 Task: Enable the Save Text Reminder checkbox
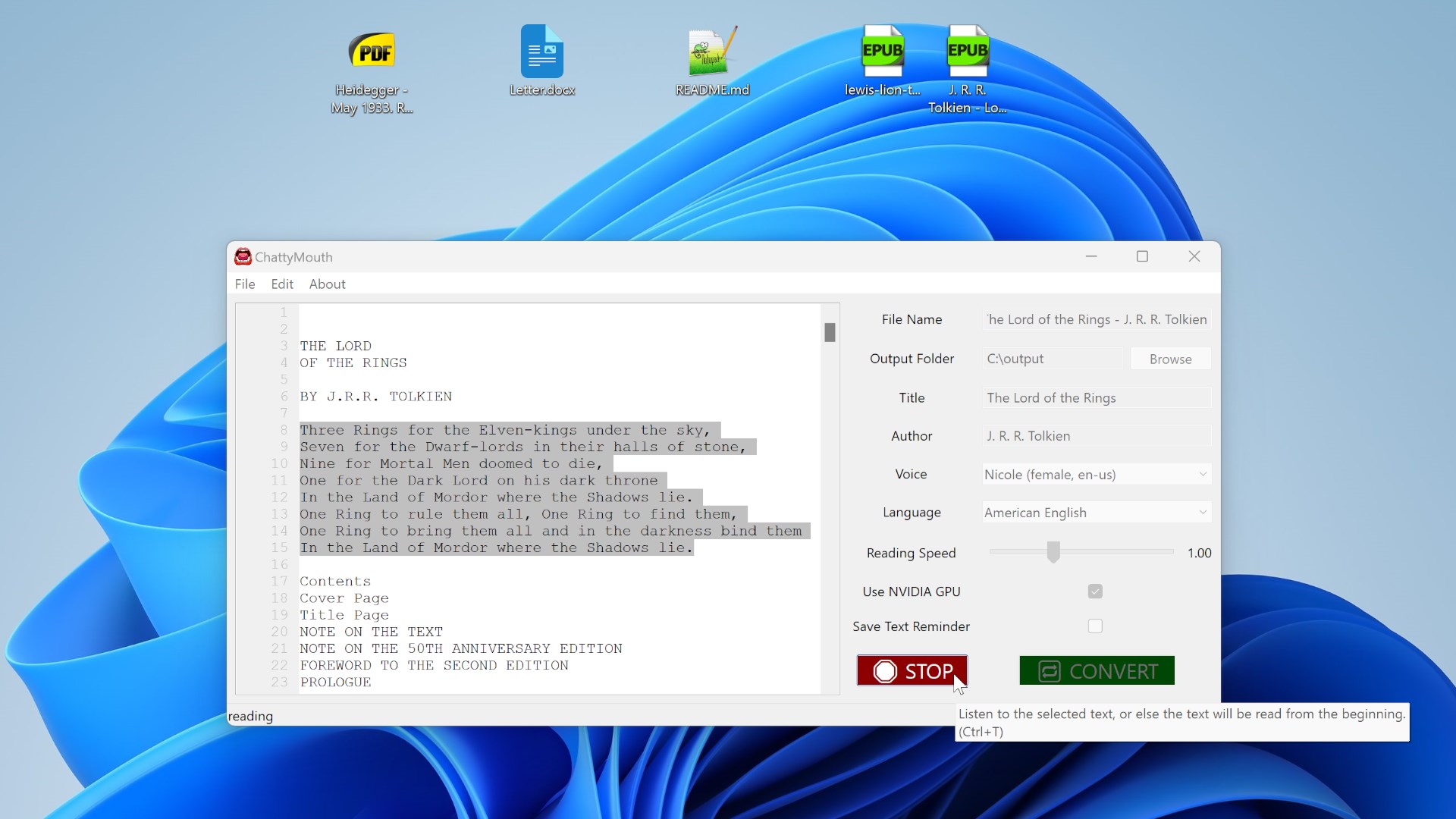tap(1095, 626)
